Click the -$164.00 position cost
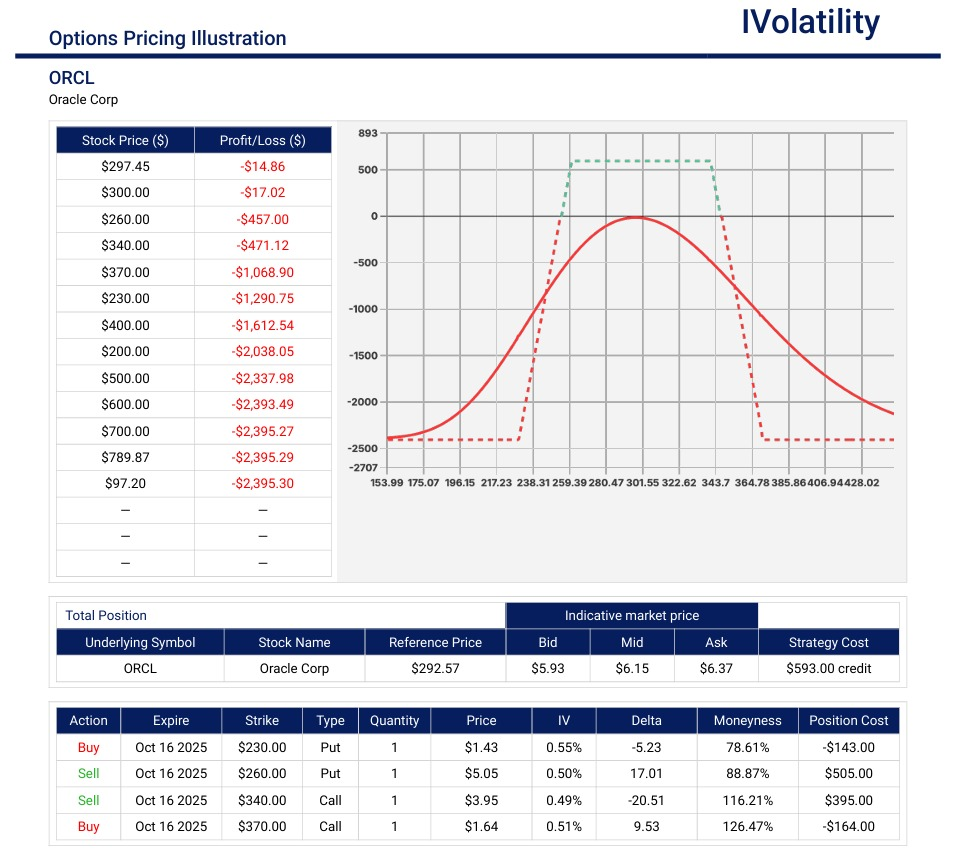 (849, 827)
